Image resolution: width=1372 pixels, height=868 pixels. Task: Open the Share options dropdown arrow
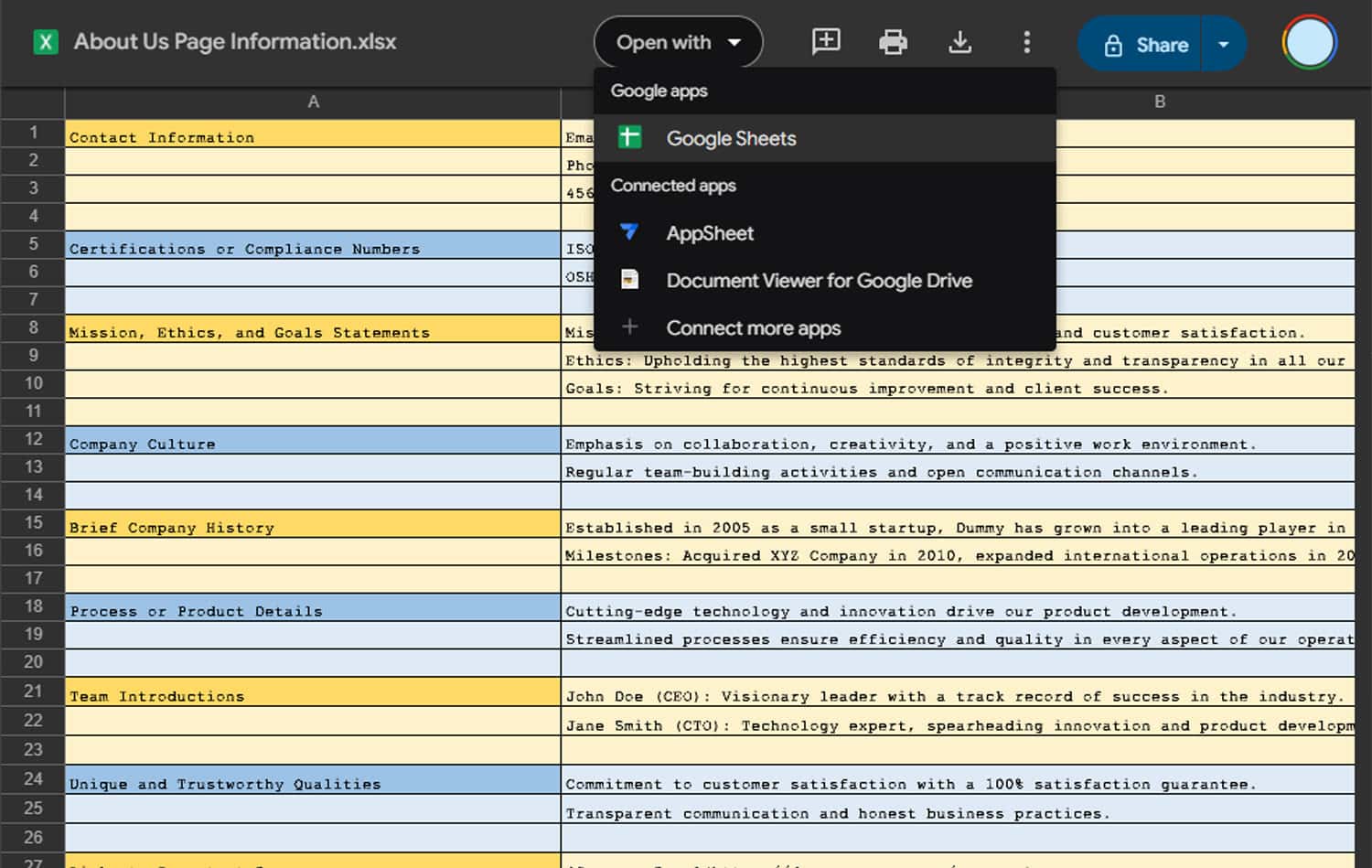(1224, 44)
